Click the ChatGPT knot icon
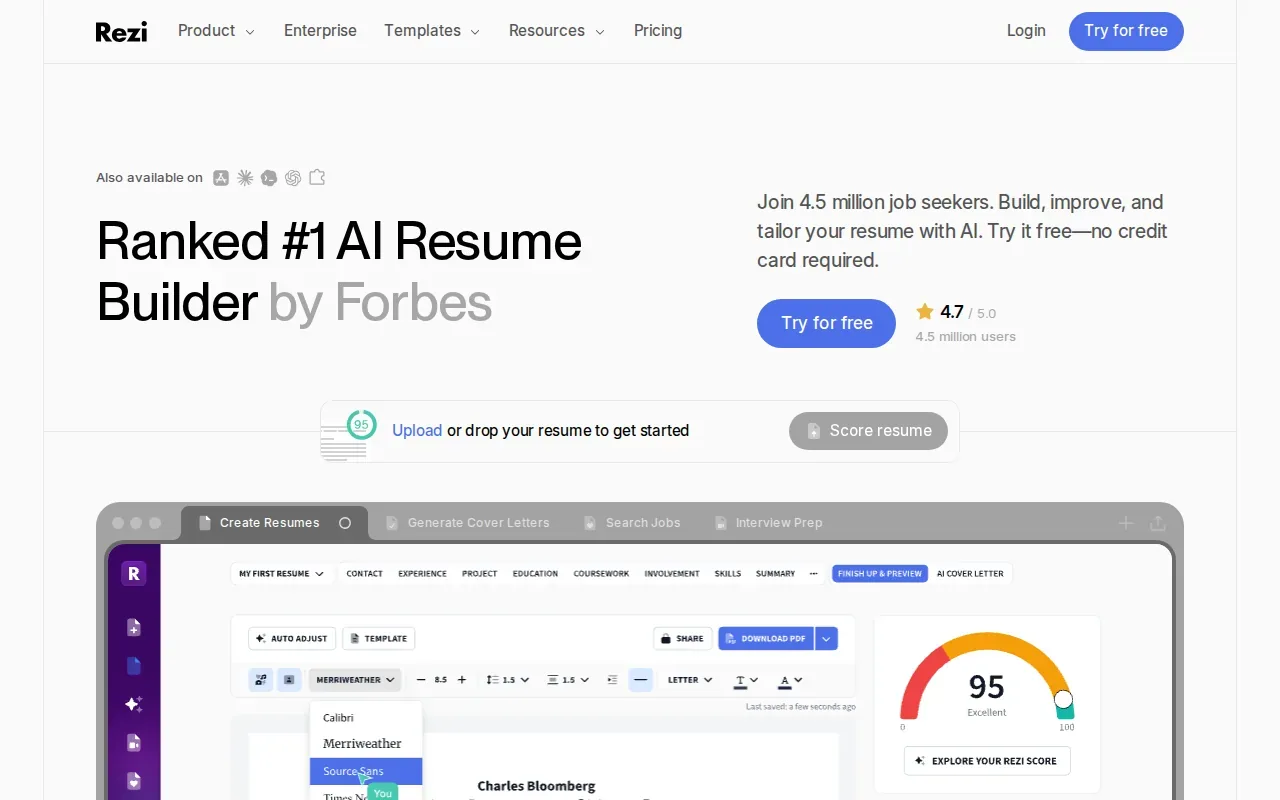 [293, 178]
